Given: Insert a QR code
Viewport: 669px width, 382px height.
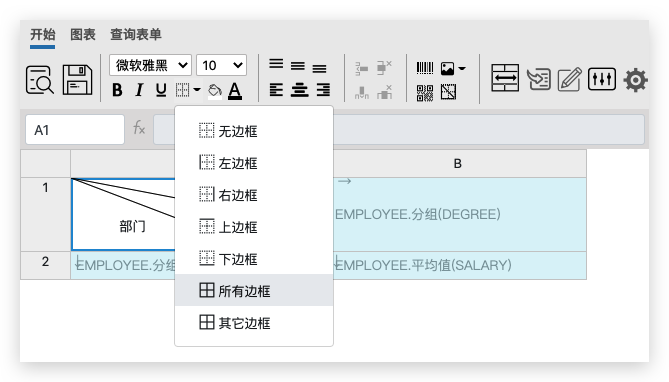Looking at the screenshot, I should coord(425,92).
